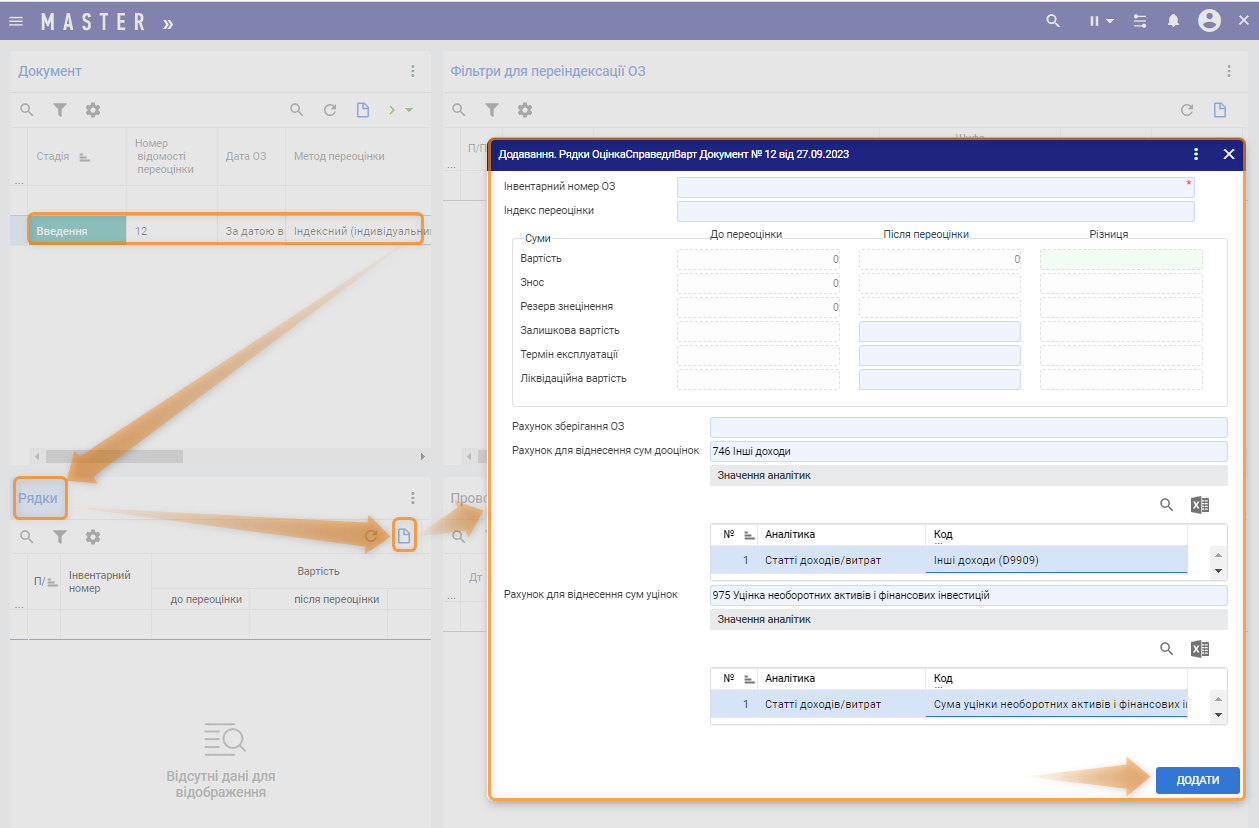Image resolution: width=1259 pixels, height=828 pixels.
Task: Select the Введення document row
Action: coord(76,231)
